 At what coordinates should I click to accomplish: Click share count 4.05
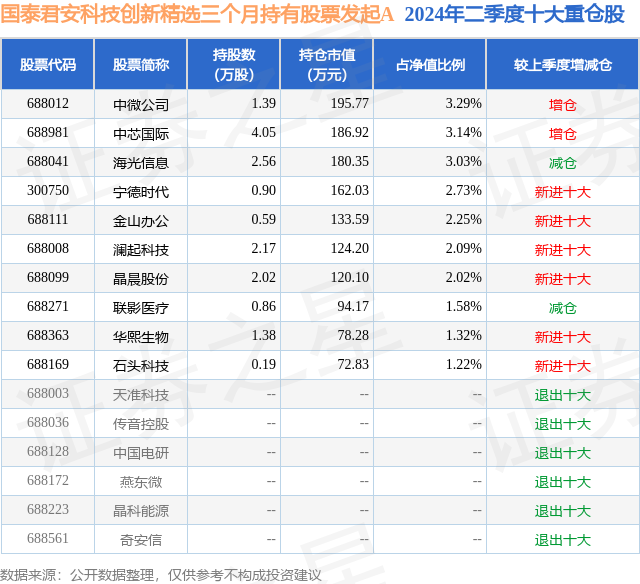(x=264, y=133)
